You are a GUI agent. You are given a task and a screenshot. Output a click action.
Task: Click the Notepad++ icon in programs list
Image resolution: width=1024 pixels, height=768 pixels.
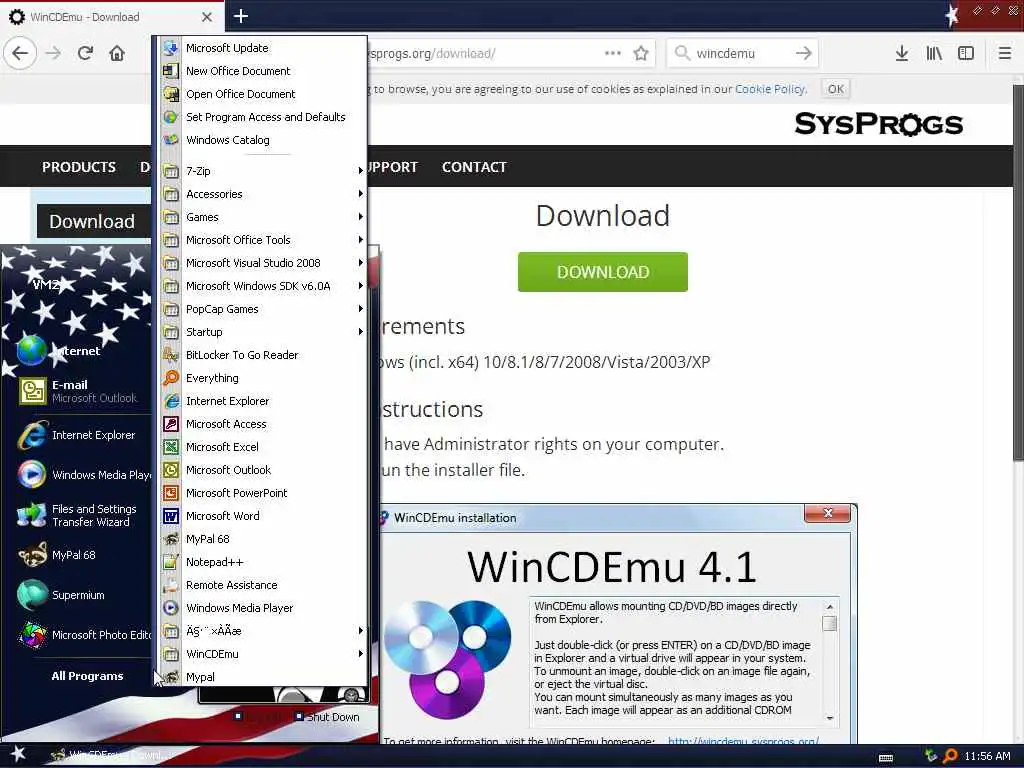point(170,562)
